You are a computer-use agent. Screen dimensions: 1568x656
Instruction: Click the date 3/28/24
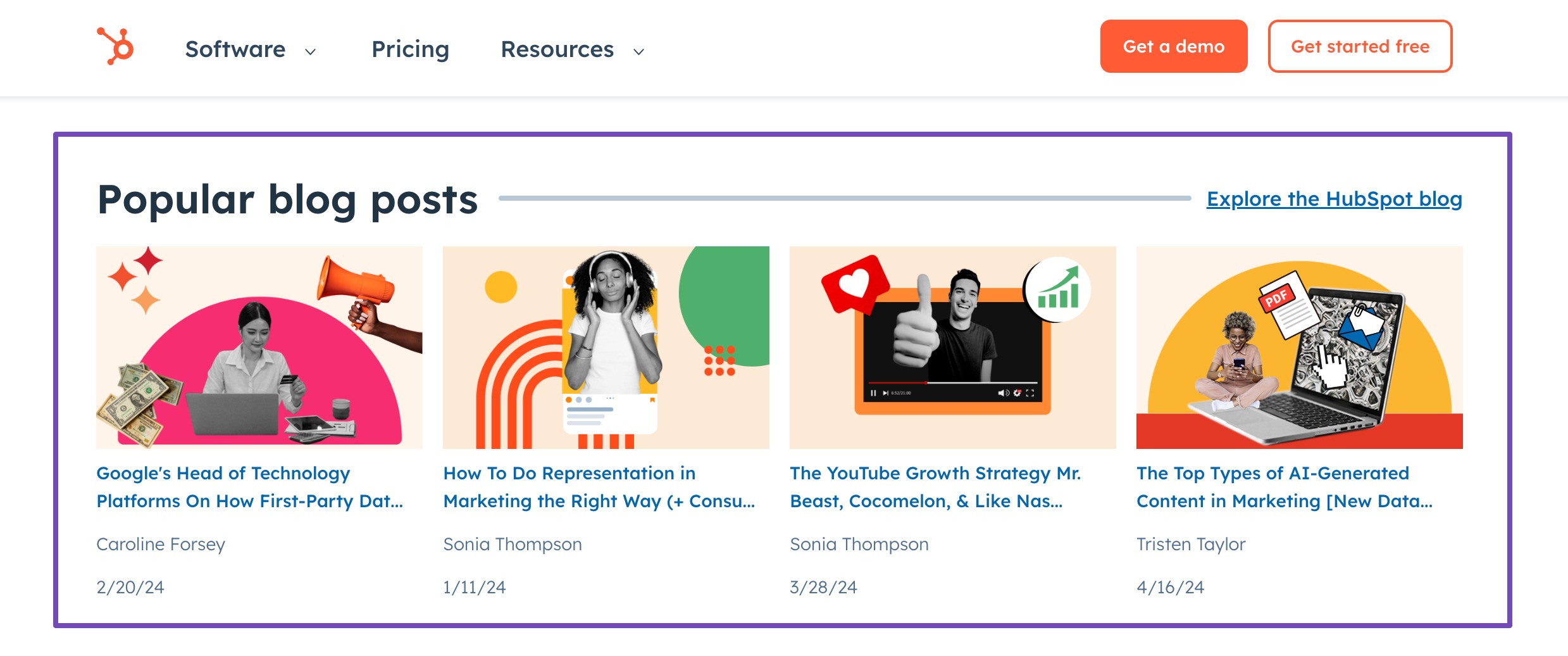click(x=823, y=588)
